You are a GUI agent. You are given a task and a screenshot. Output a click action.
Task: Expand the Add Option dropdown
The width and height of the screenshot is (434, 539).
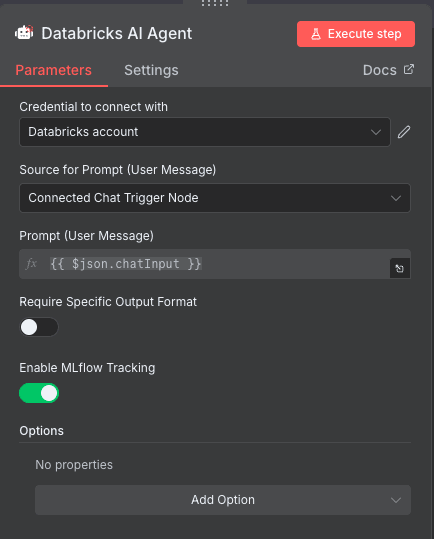coord(223,500)
